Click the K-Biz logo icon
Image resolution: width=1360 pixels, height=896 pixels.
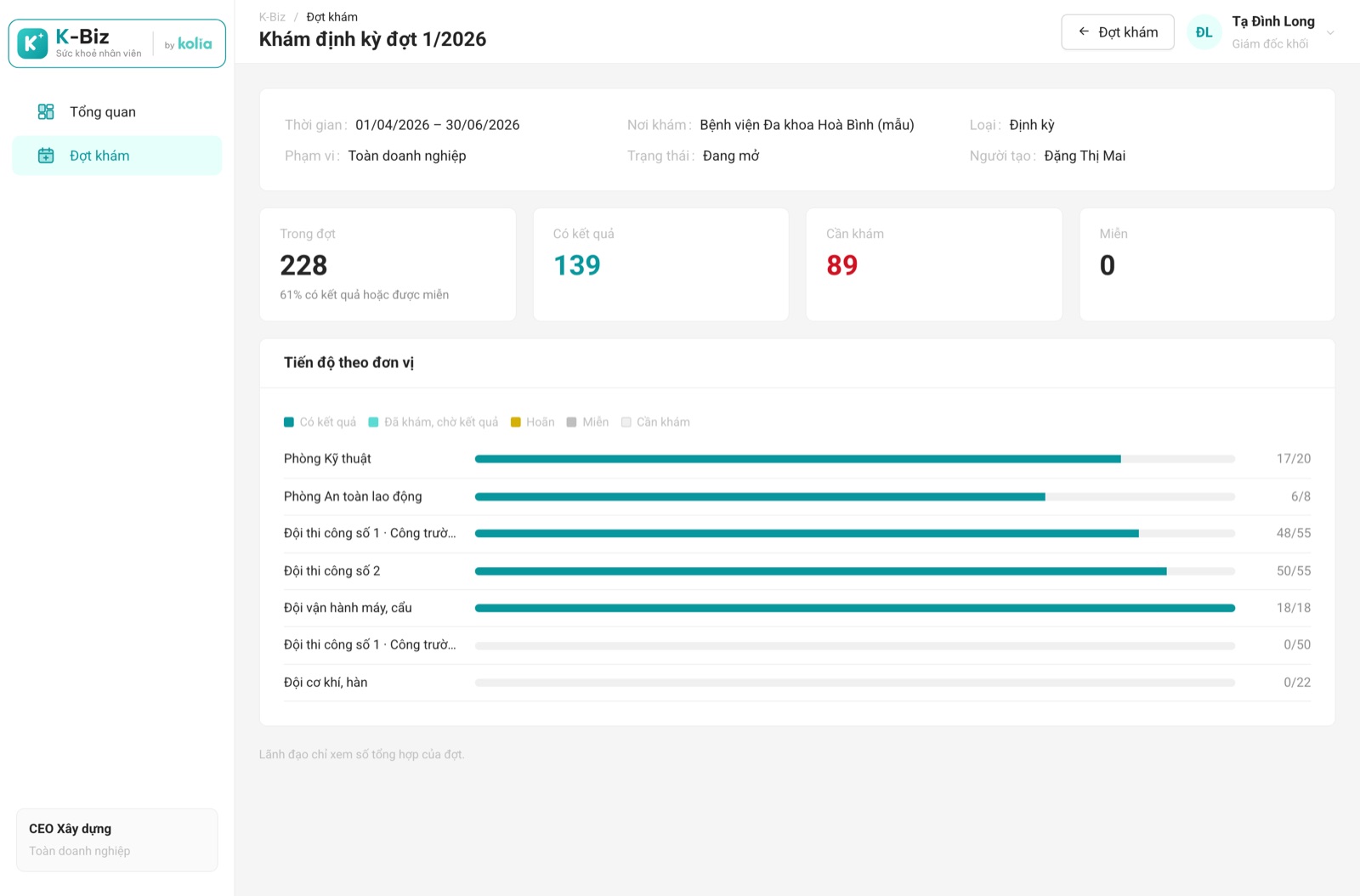tap(32, 43)
